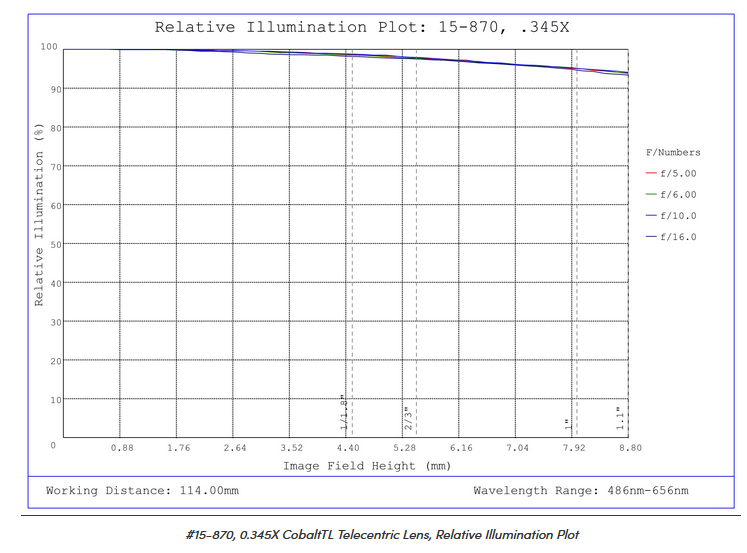Click the Relative Illumination Plot title

tap(362, 27)
